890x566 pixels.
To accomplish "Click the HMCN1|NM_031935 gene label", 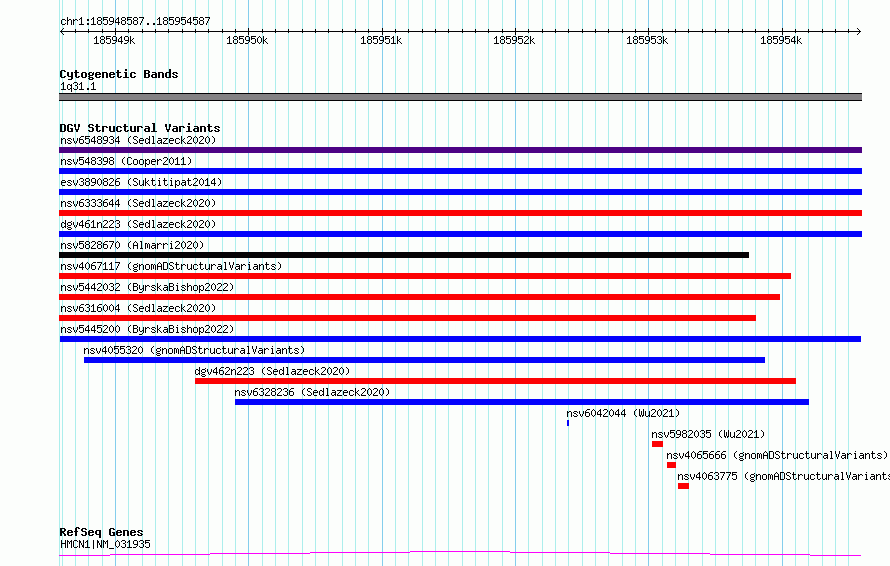I will [x=106, y=544].
